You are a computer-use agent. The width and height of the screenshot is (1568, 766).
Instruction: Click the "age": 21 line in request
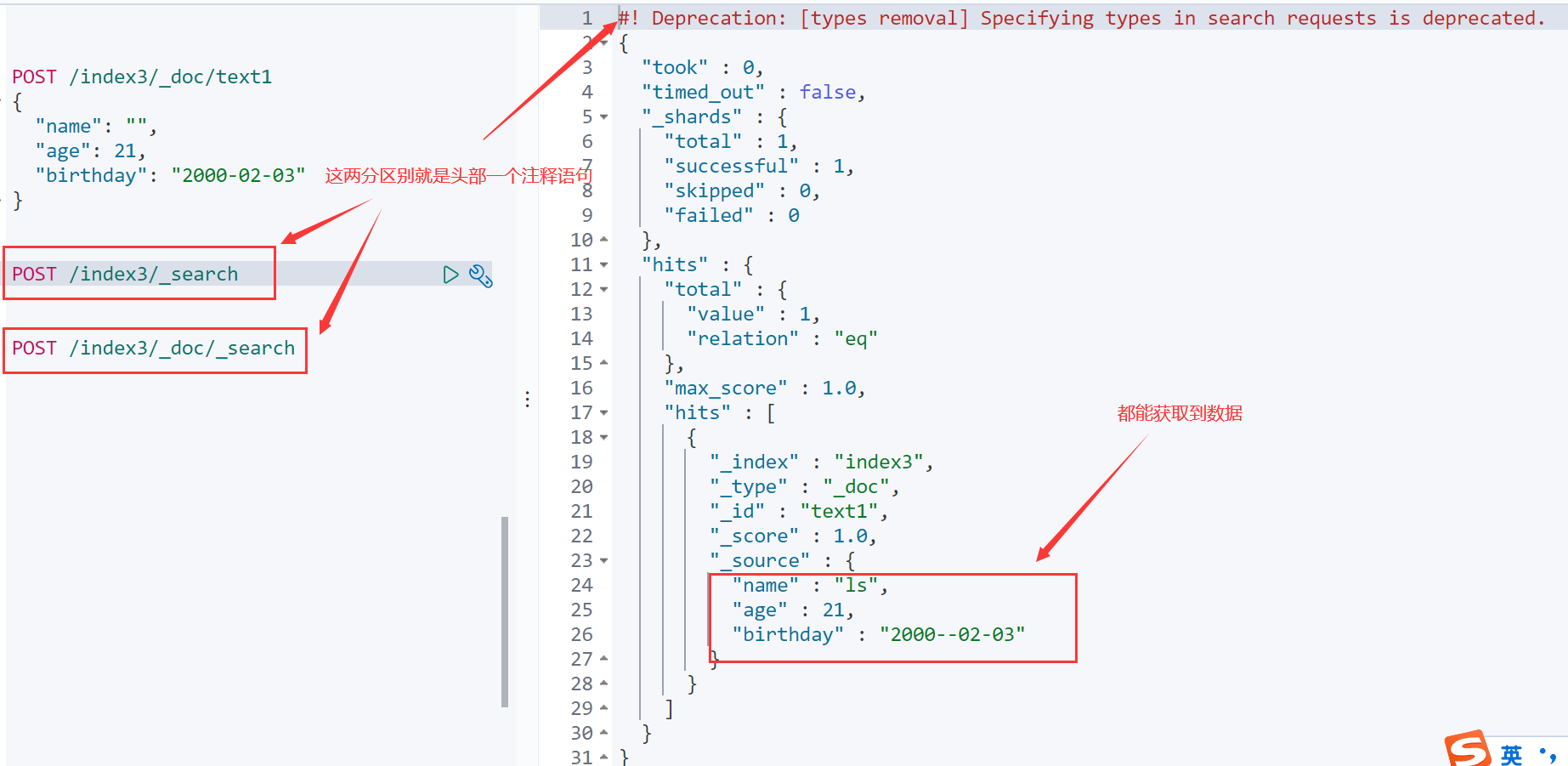[x=90, y=151]
